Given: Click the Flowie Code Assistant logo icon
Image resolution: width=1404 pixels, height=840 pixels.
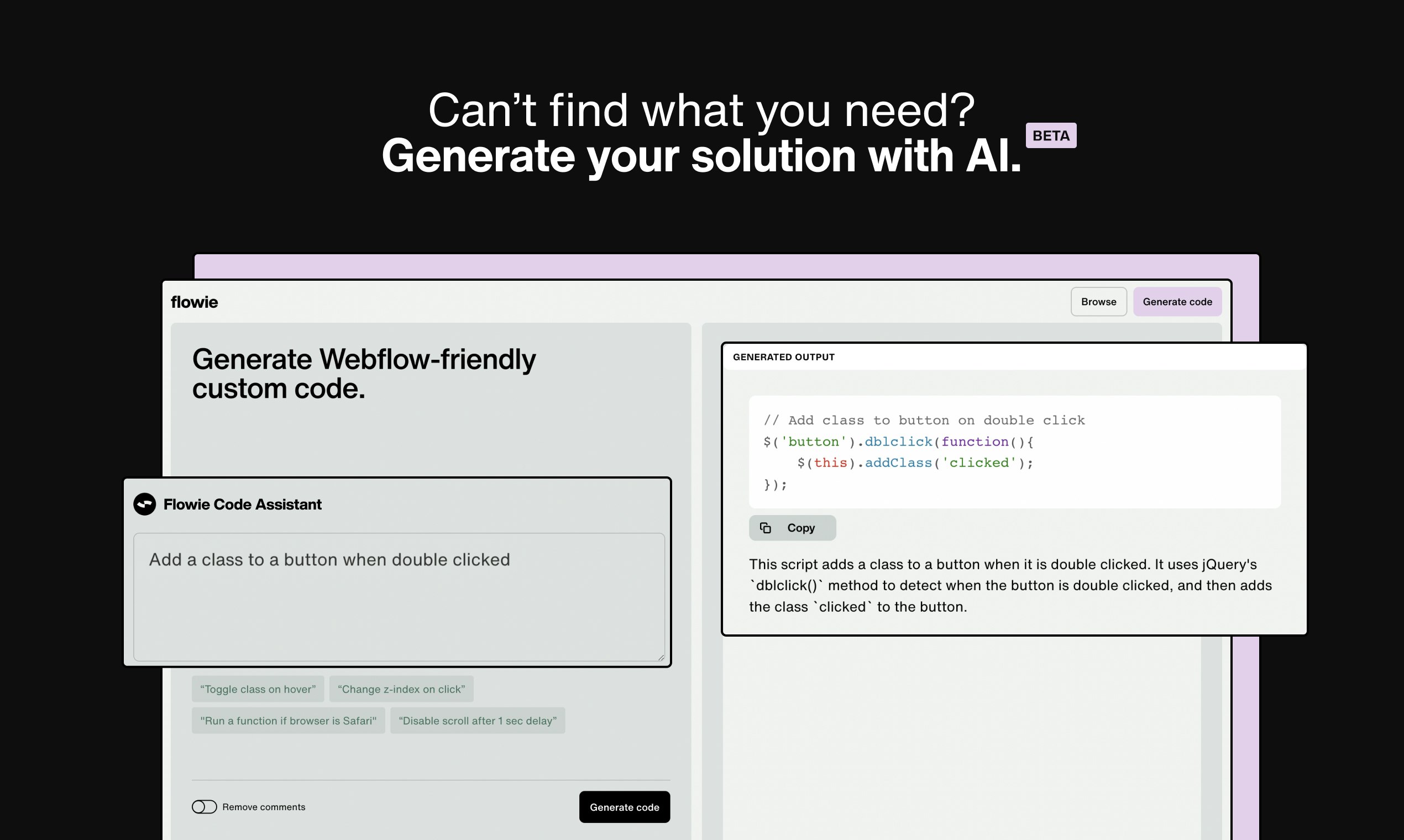Looking at the screenshot, I should tap(144, 504).
